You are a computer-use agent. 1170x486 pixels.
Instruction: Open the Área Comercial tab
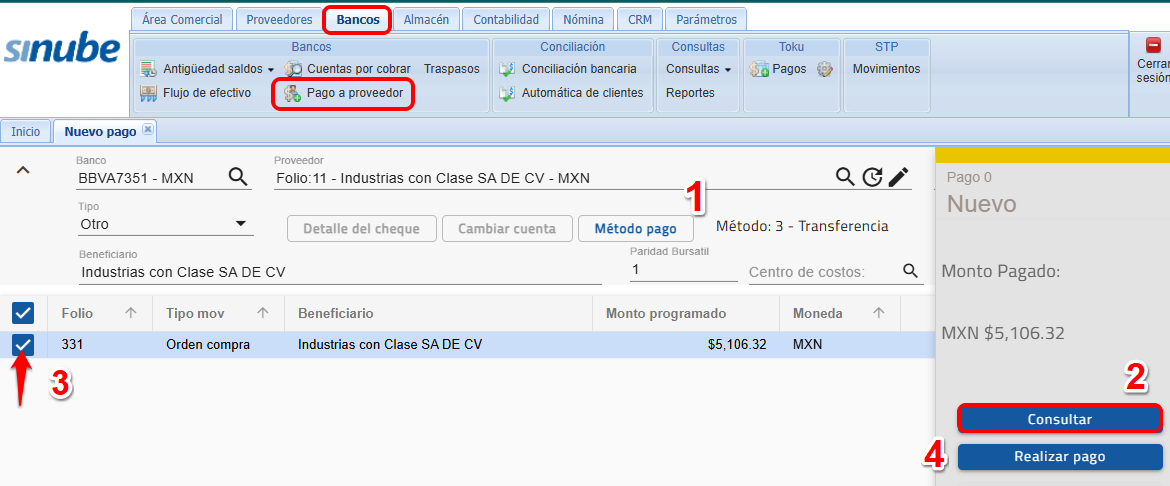181,19
